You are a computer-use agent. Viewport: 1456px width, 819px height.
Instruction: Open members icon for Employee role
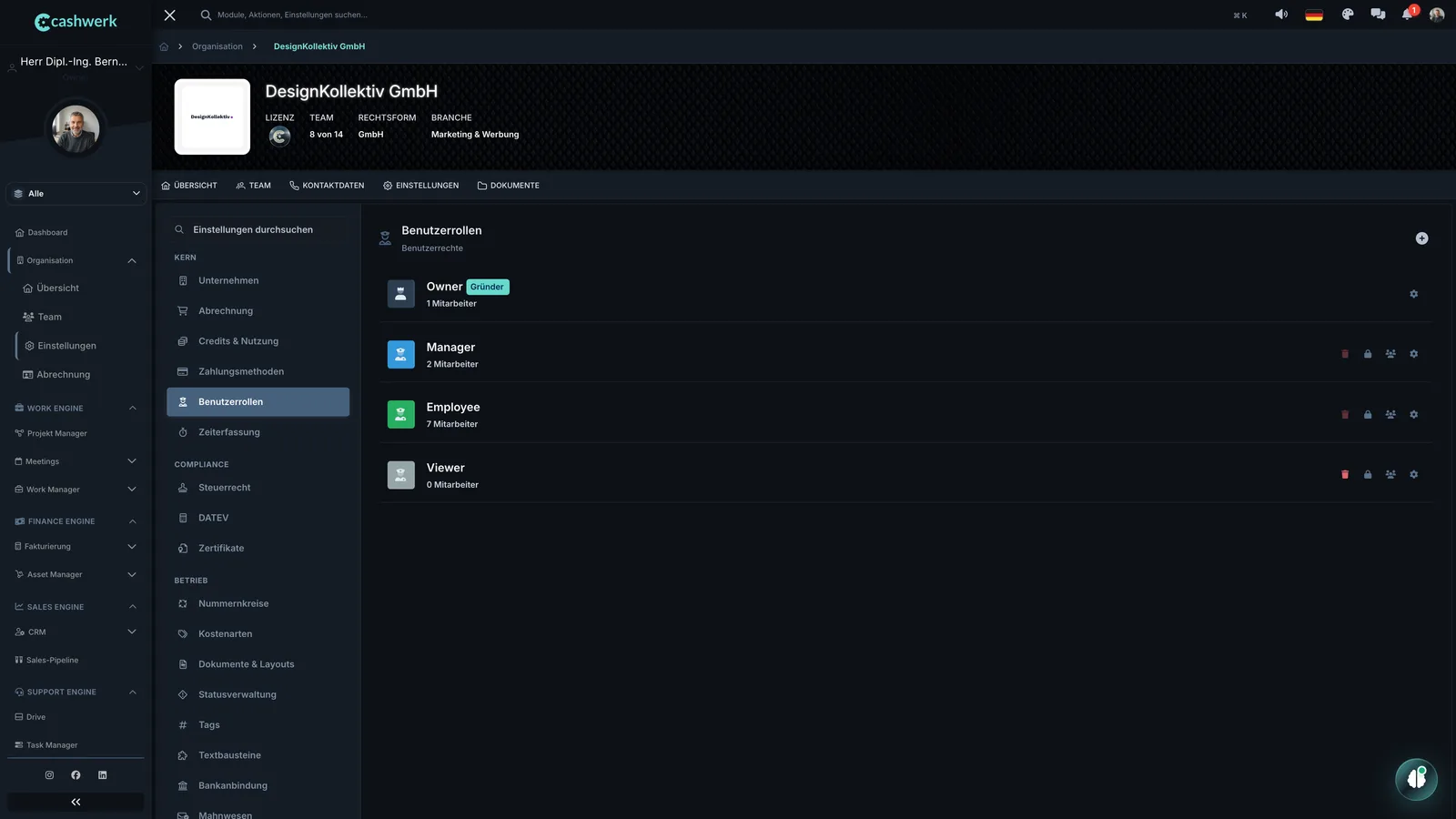tap(1390, 414)
